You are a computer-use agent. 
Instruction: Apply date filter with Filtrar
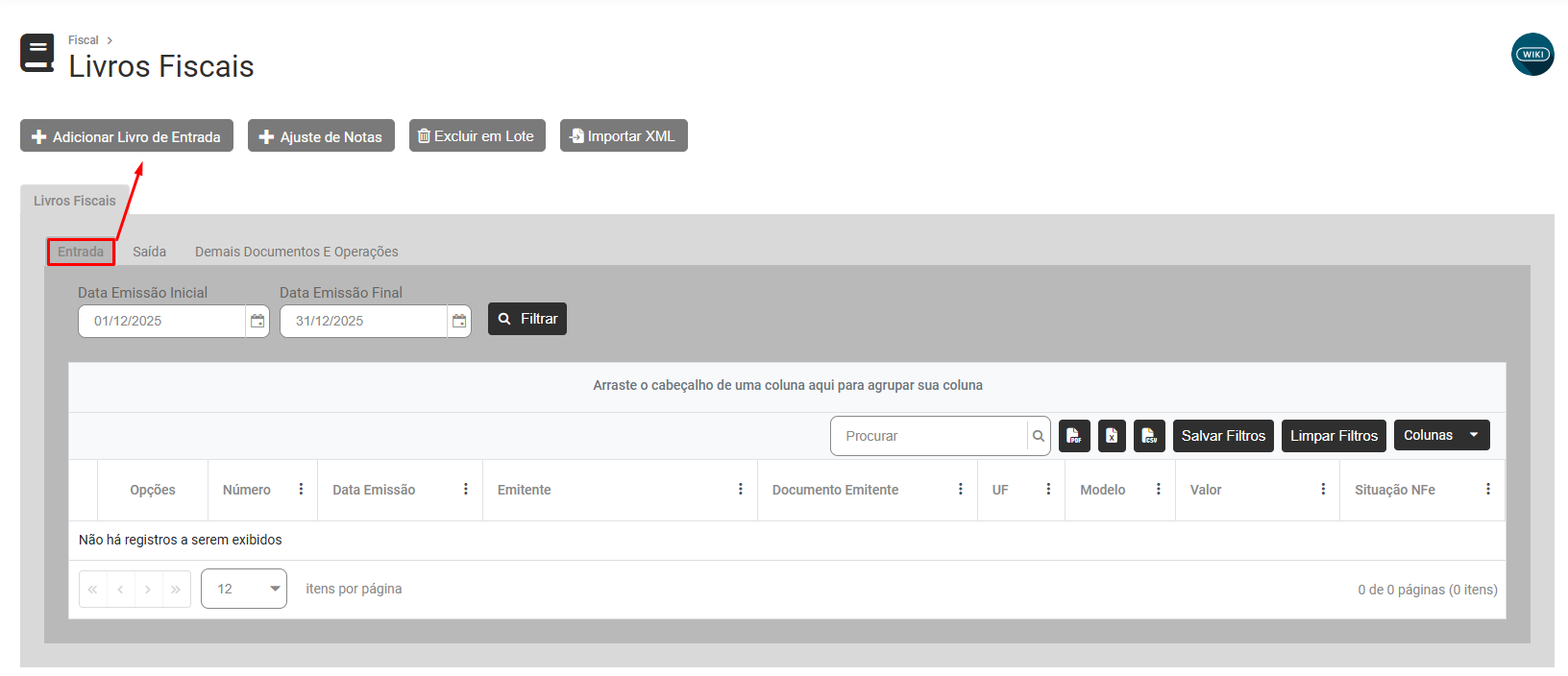(527, 319)
